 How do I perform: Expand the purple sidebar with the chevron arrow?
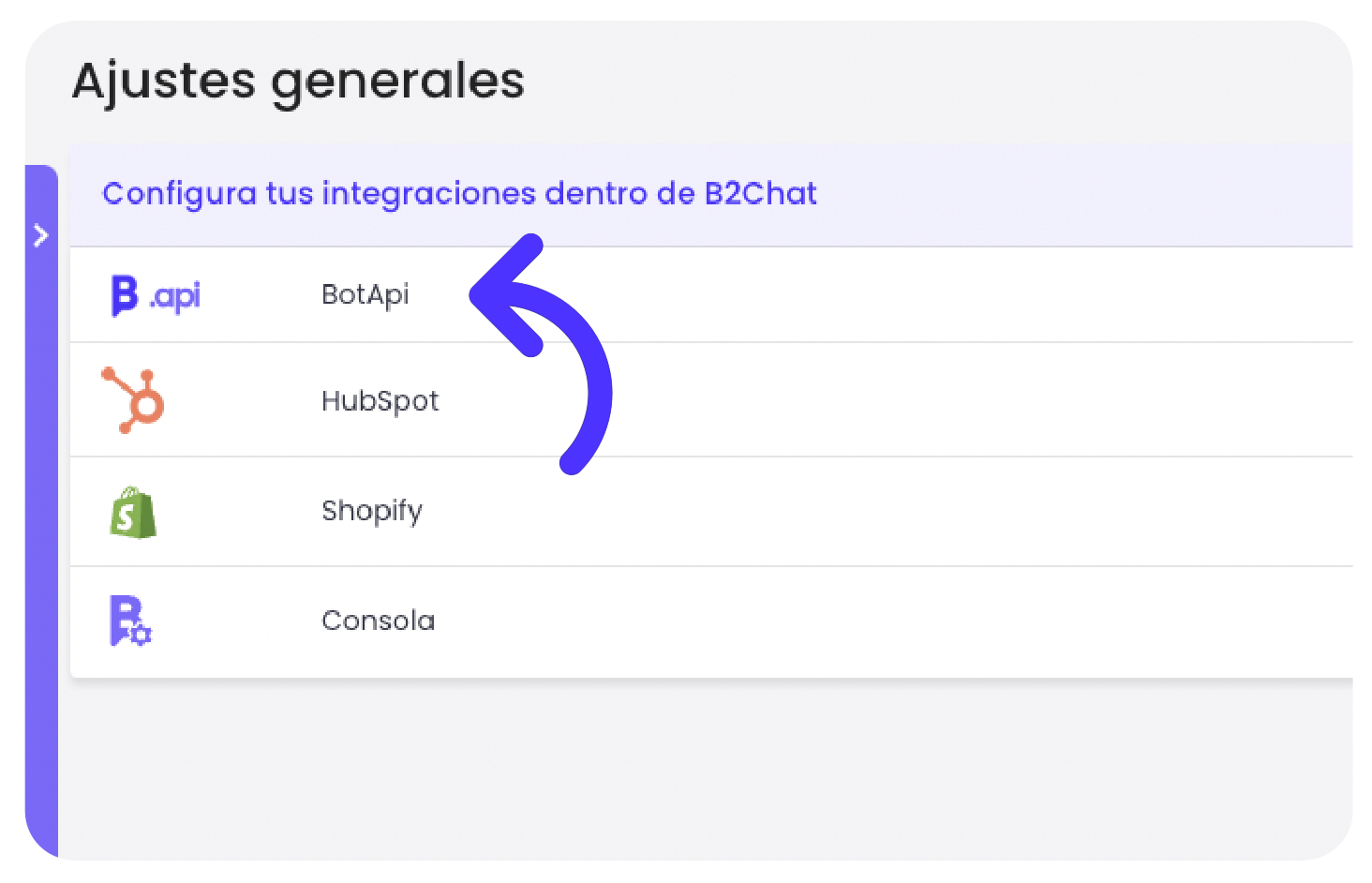coord(40,235)
